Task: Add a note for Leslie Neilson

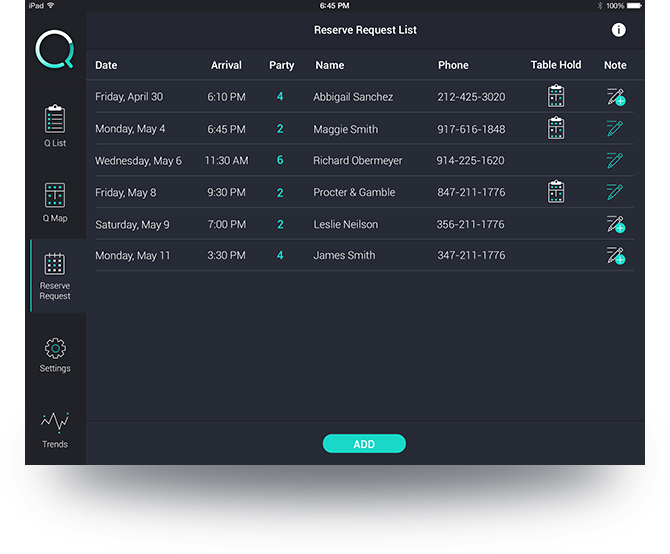Action: 615,224
